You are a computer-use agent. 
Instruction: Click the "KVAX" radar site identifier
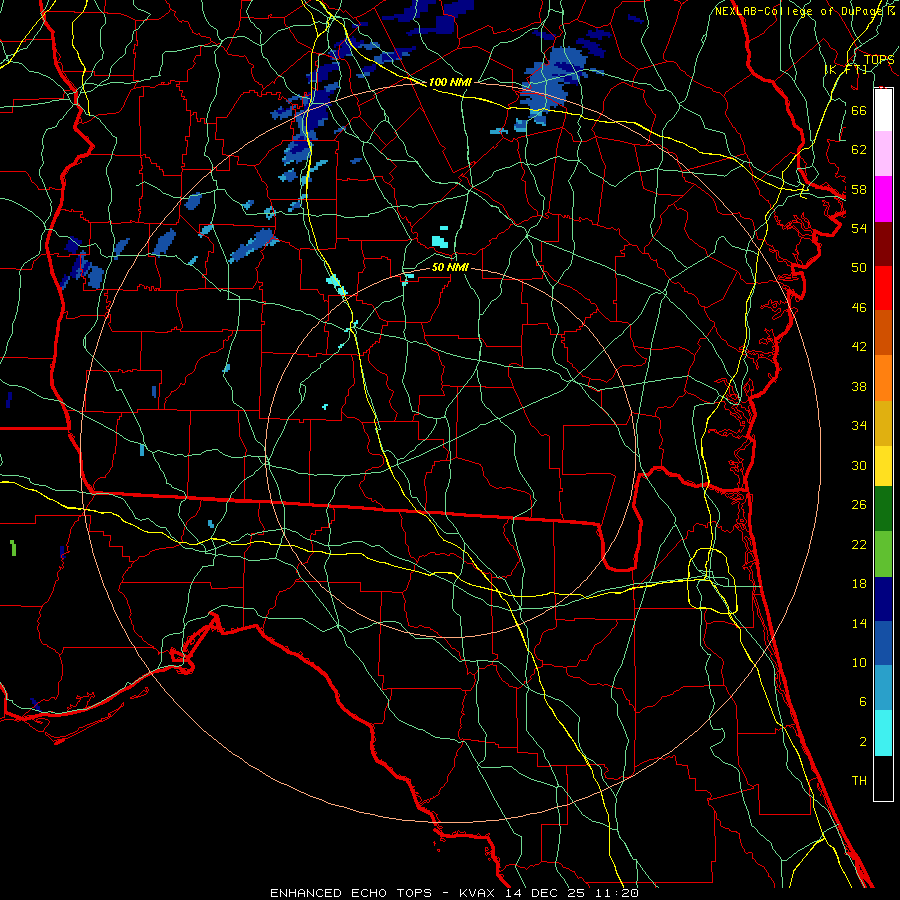[479, 893]
